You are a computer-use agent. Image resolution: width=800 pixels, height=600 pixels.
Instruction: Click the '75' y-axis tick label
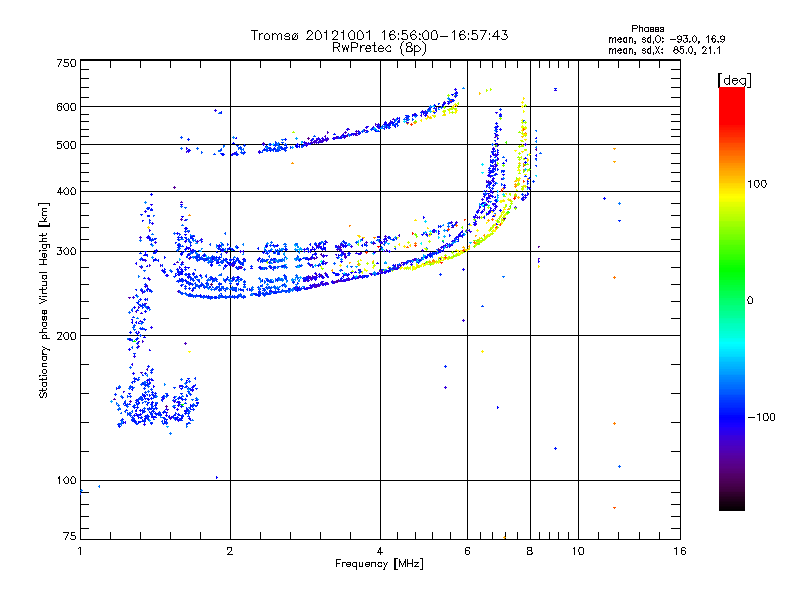tap(70, 536)
